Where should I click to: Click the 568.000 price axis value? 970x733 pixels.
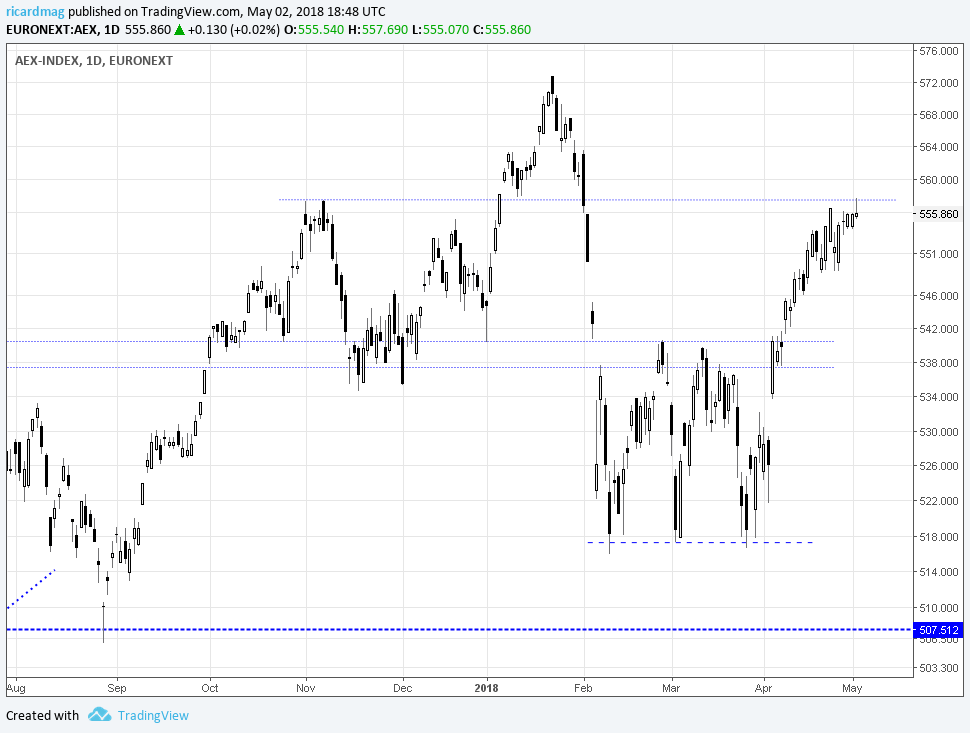point(939,115)
